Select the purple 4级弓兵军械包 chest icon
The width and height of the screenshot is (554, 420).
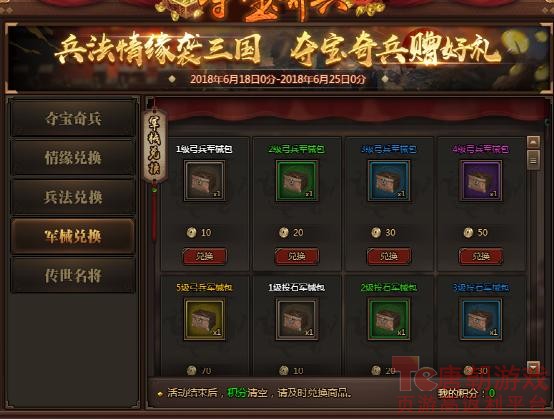point(481,181)
